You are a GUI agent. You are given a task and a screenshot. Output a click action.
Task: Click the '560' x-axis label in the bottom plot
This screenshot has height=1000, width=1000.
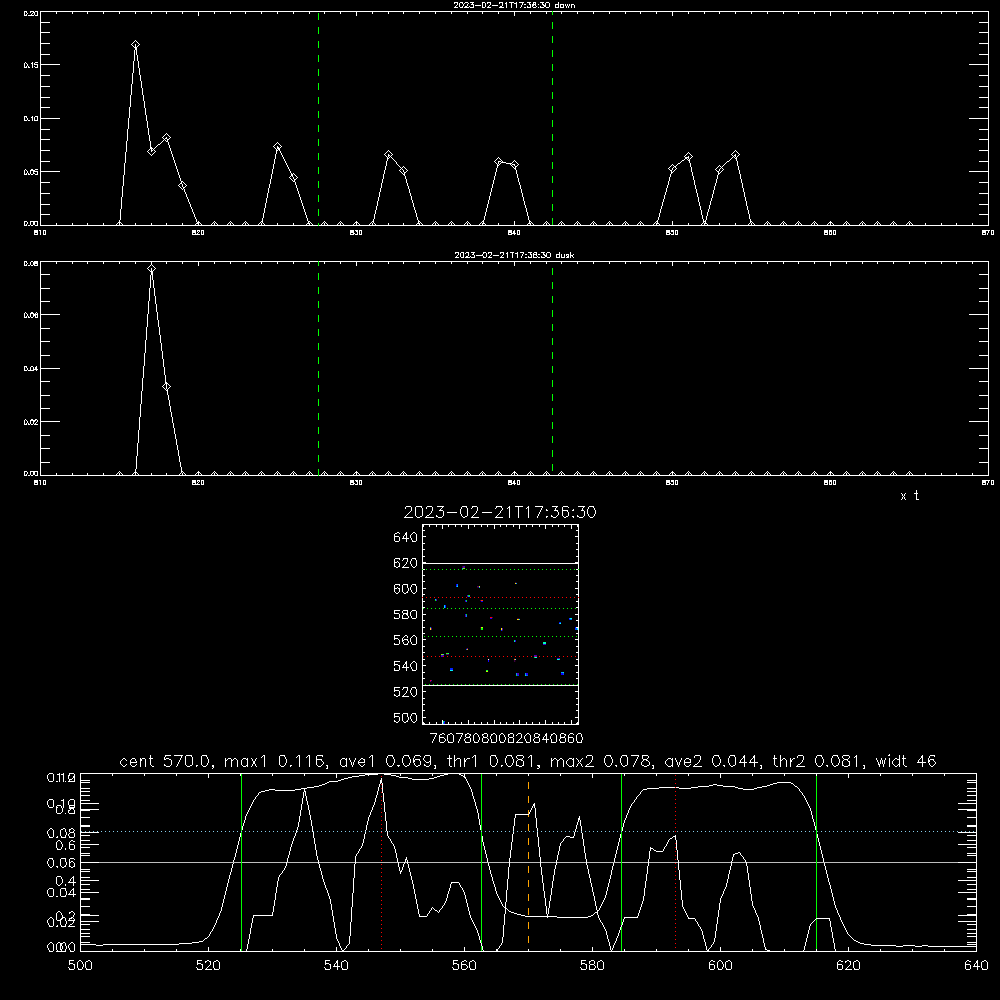pyautogui.click(x=464, y=966)
